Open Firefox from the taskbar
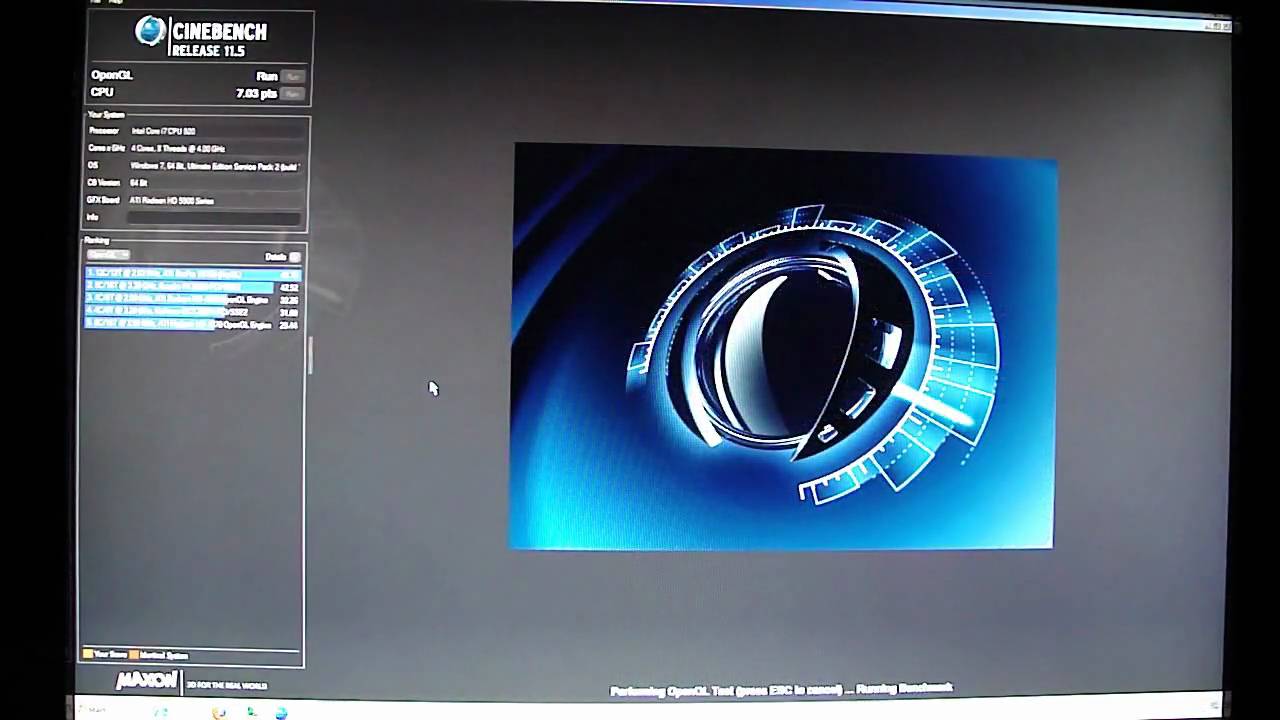 [219, 712]
